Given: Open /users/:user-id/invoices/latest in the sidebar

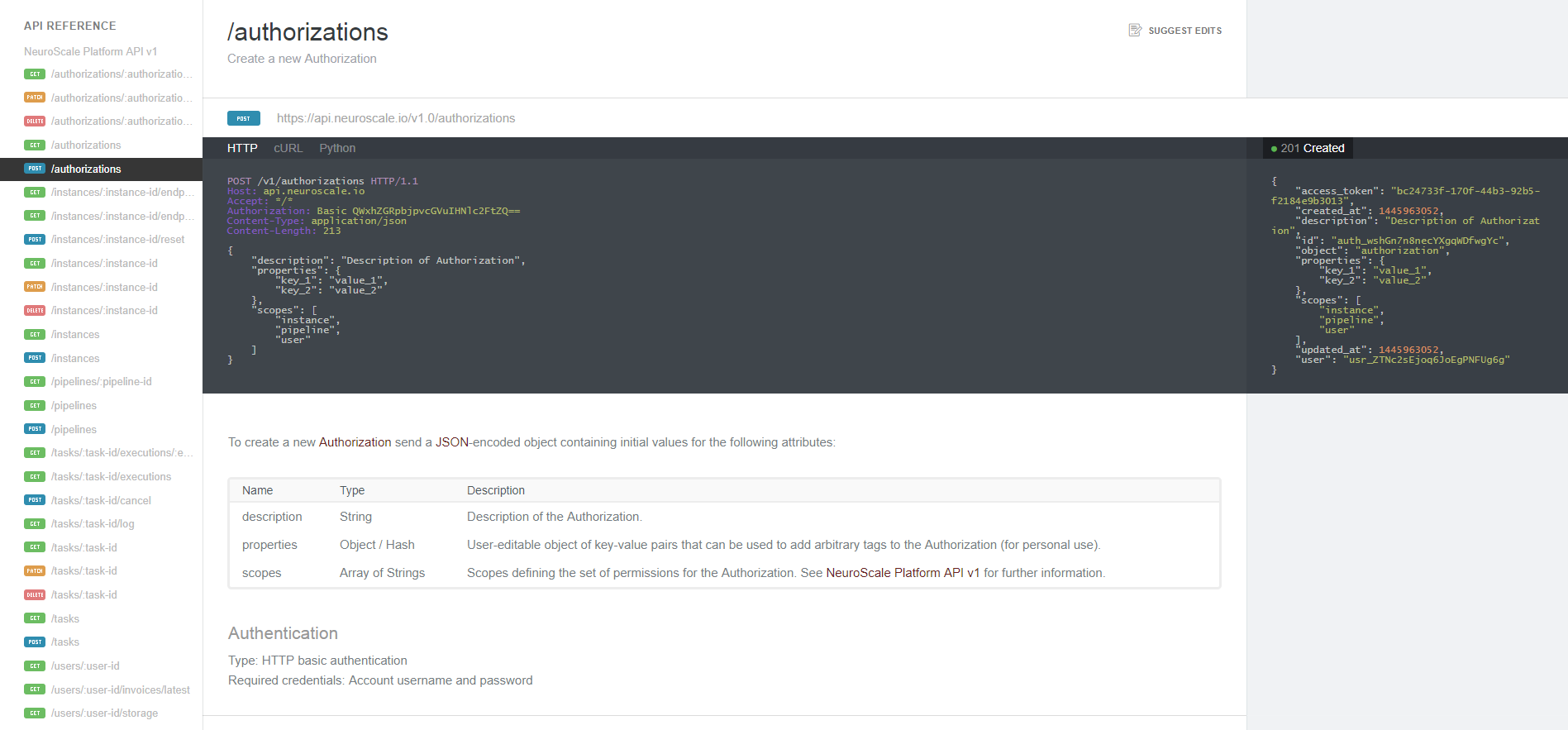Looking at the screenshot, I should coord(120,689).
